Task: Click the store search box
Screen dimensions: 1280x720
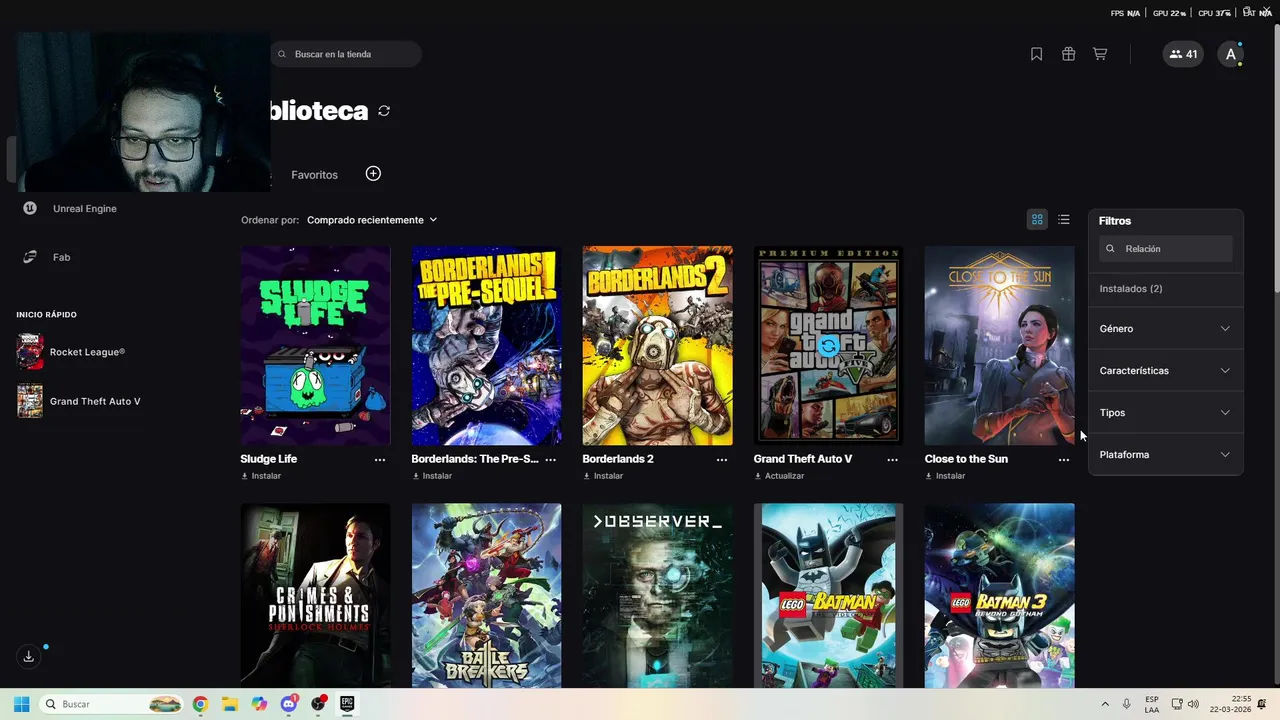Action: [x=346, y=54]
